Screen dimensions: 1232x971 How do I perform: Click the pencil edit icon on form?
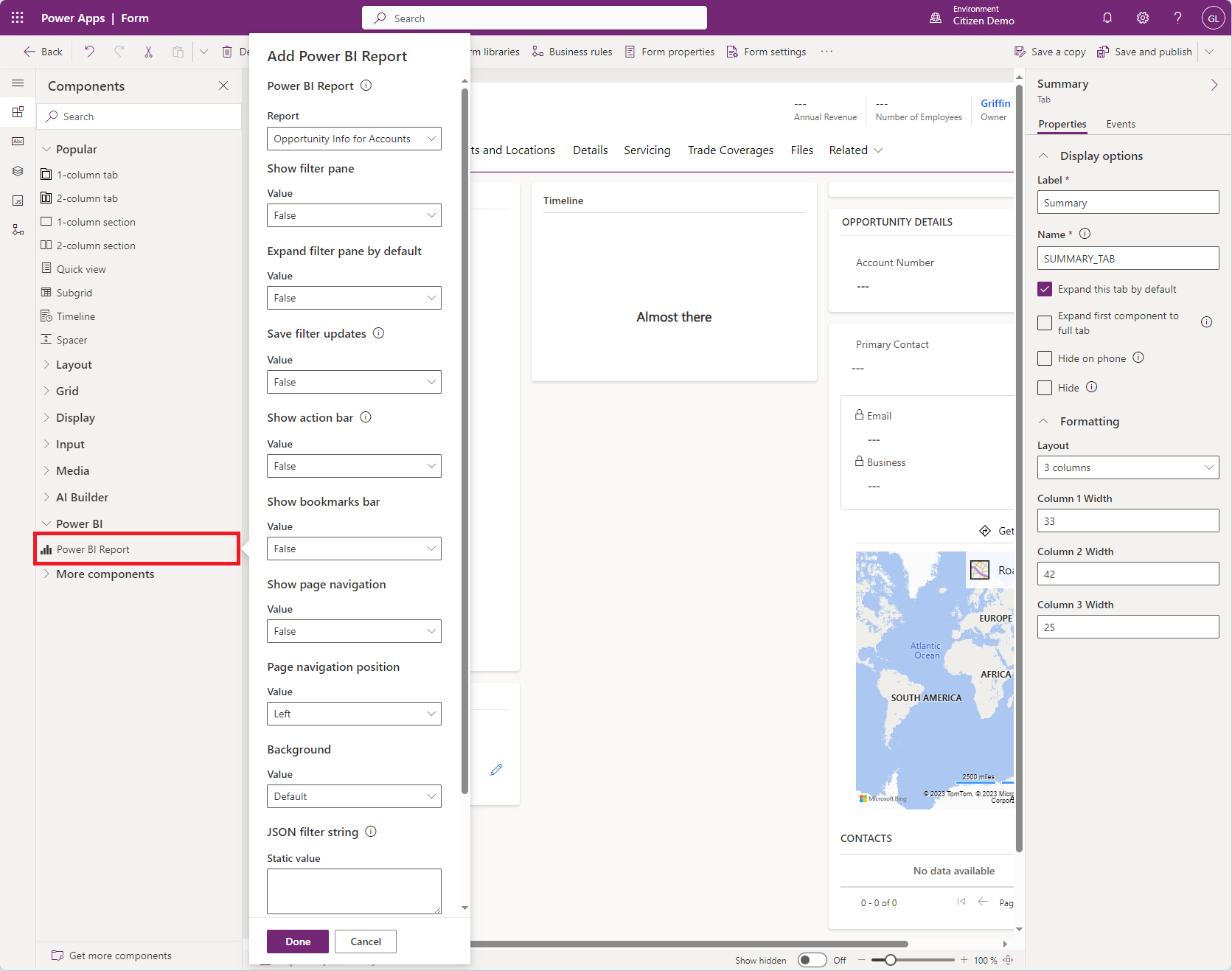[496, 770]
